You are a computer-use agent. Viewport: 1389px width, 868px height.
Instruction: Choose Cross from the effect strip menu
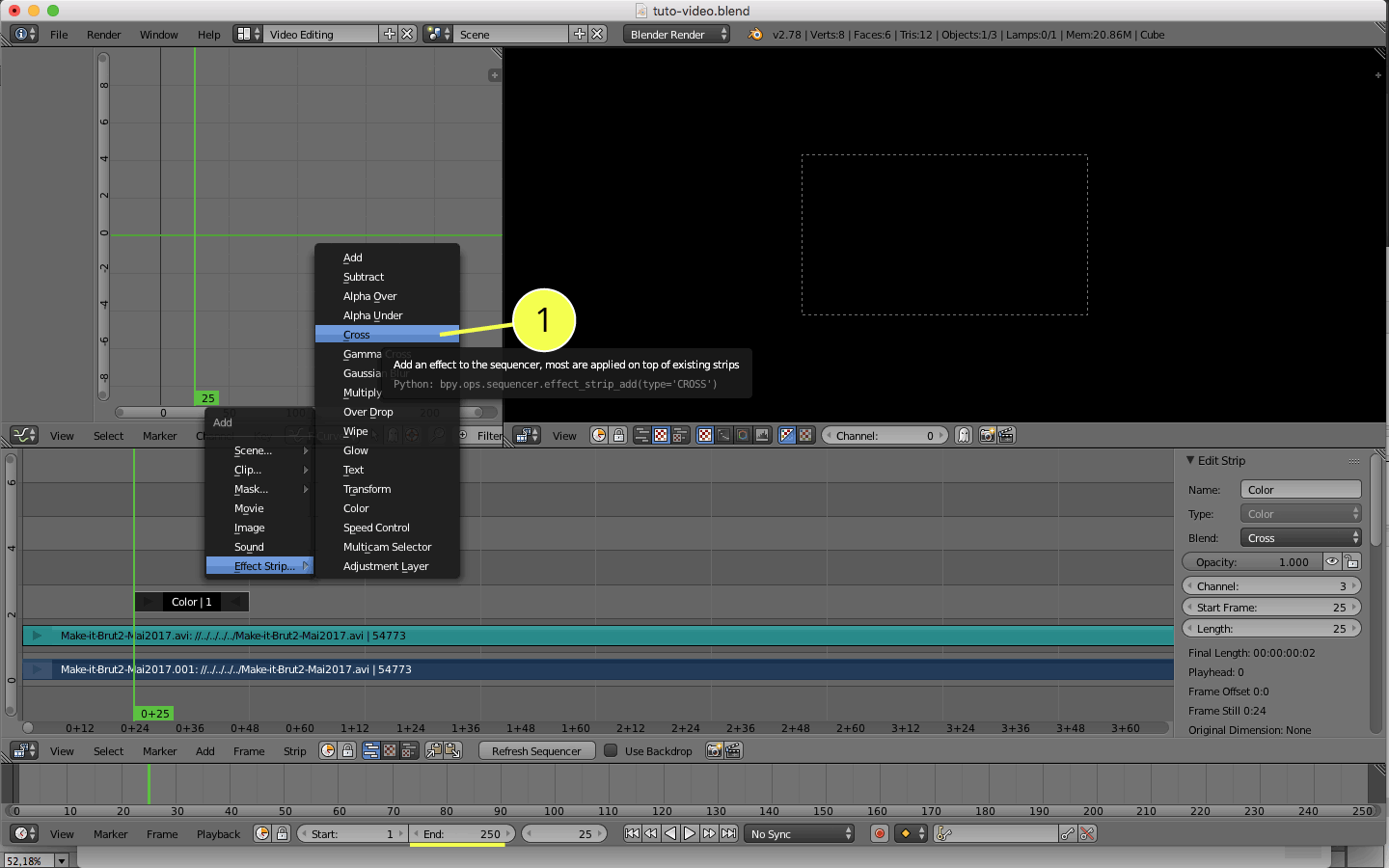coord(357,334)
